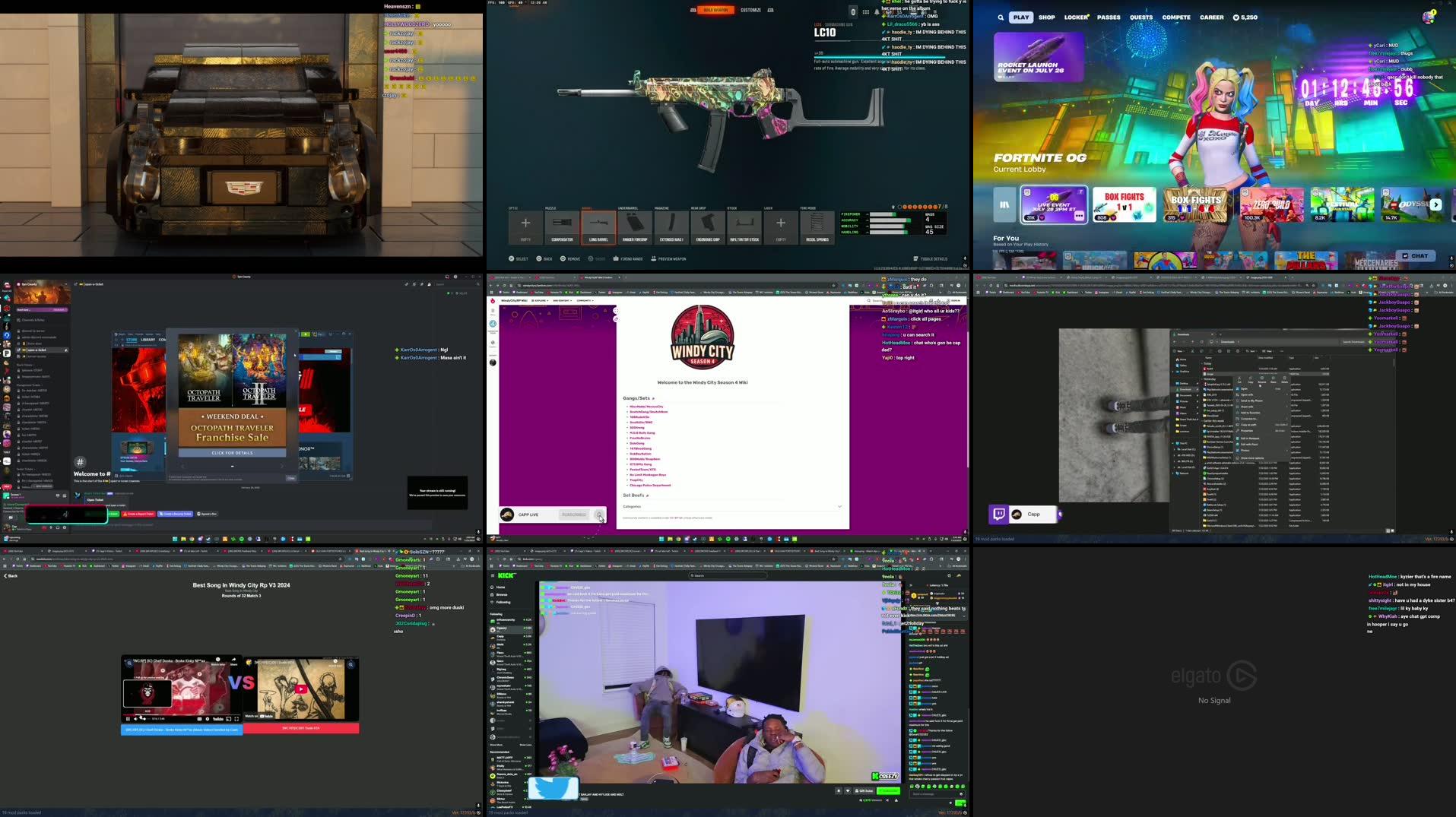
Task: Open the Kick hamburger menu icon
Action: pyautogui.click(x=493, y=575)
